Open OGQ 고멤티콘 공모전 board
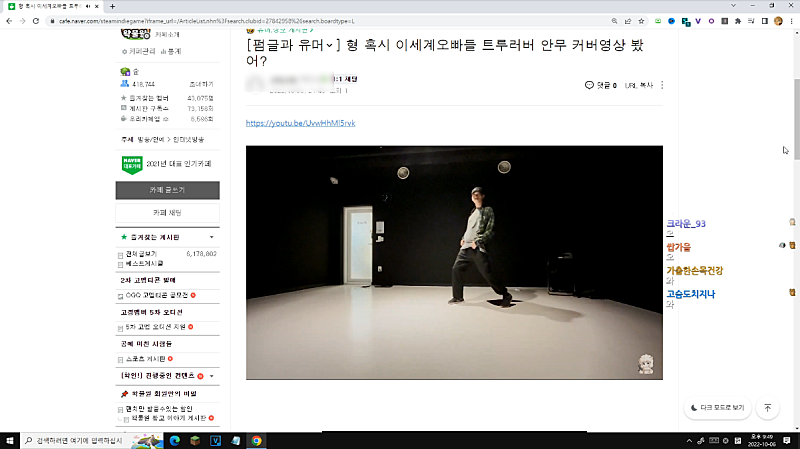The width and height of the screenshot is (800, 449). [157, 295]
